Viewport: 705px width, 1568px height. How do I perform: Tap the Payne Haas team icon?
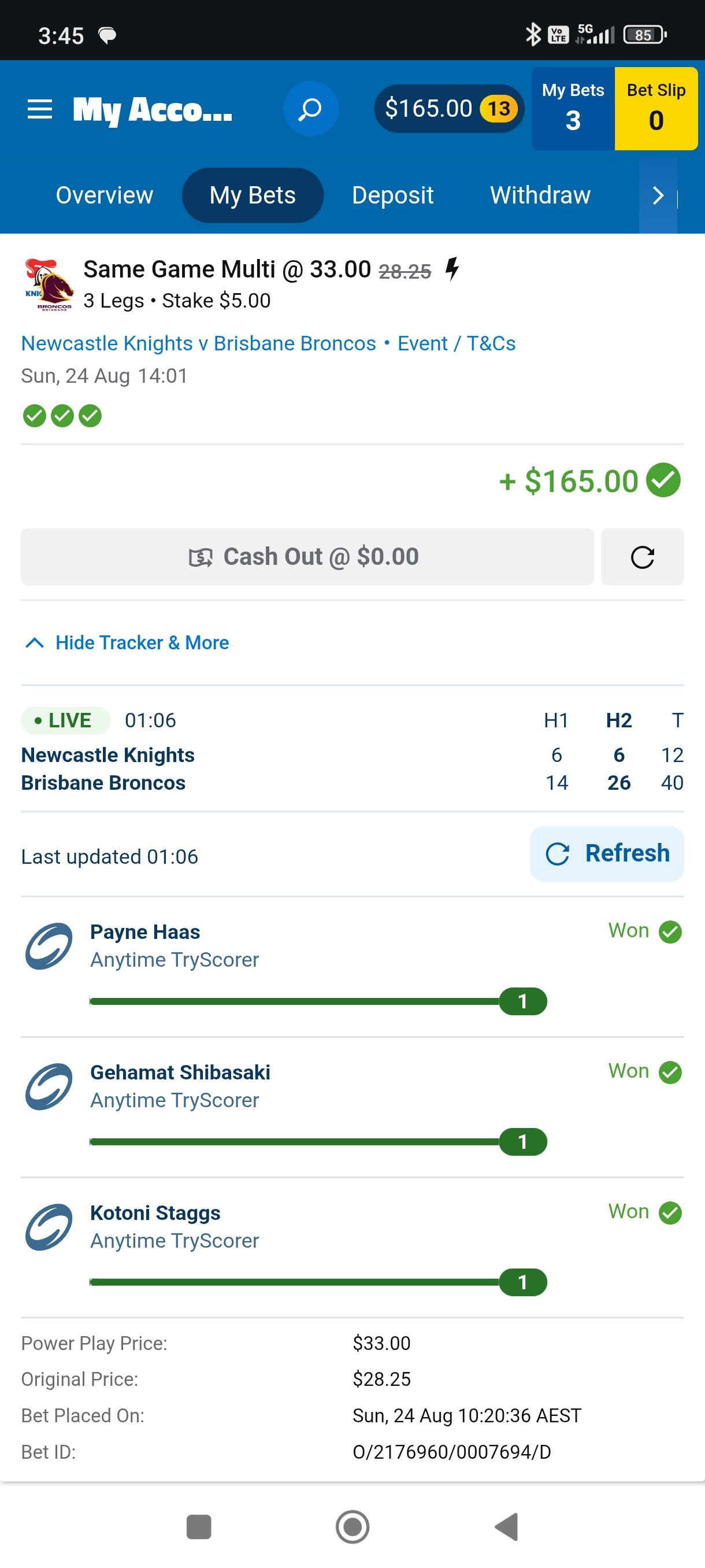pyautogui.click(x=49, y=946)
